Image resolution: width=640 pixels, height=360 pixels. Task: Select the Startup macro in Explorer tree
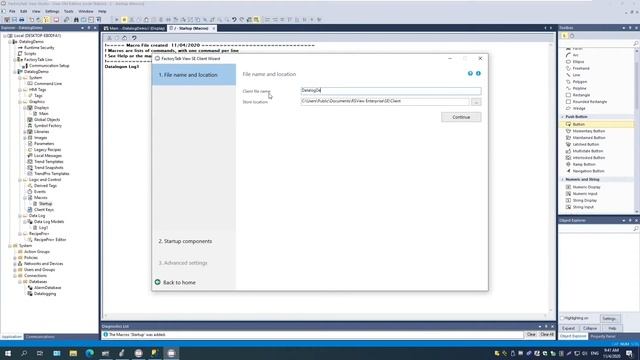click(x=45, y=203)
